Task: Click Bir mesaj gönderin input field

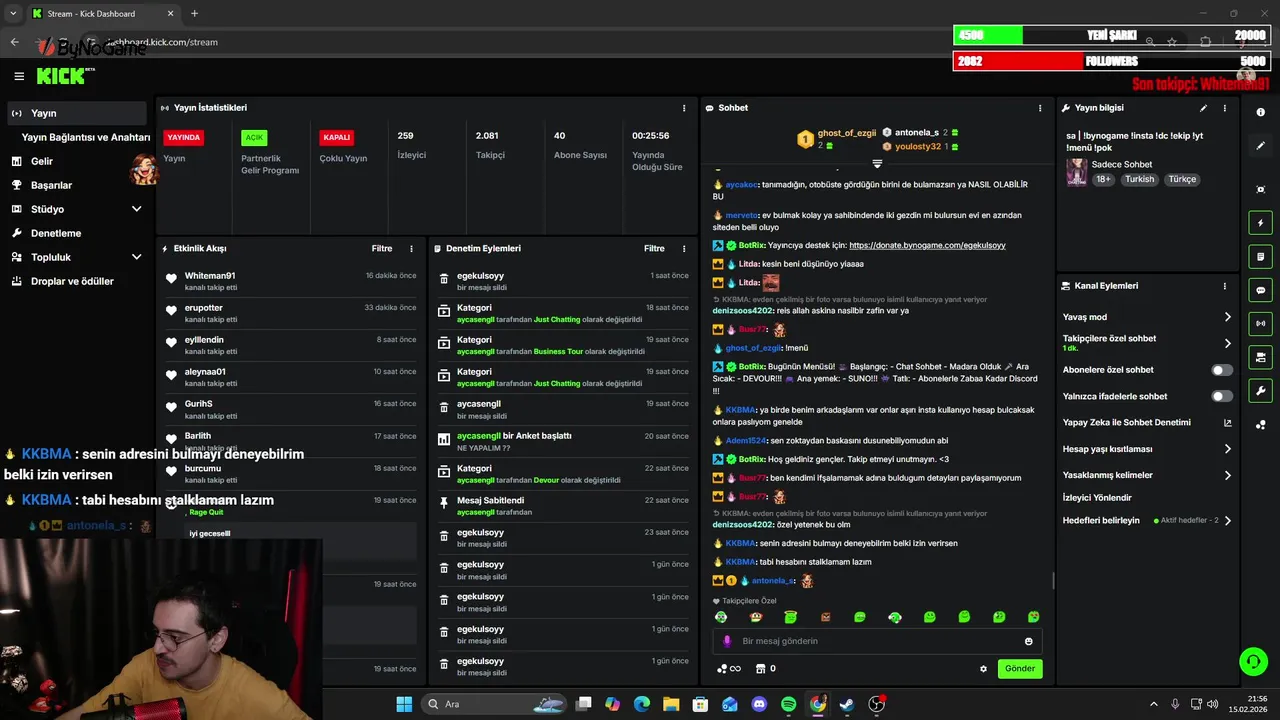Action: click(878, 641)
